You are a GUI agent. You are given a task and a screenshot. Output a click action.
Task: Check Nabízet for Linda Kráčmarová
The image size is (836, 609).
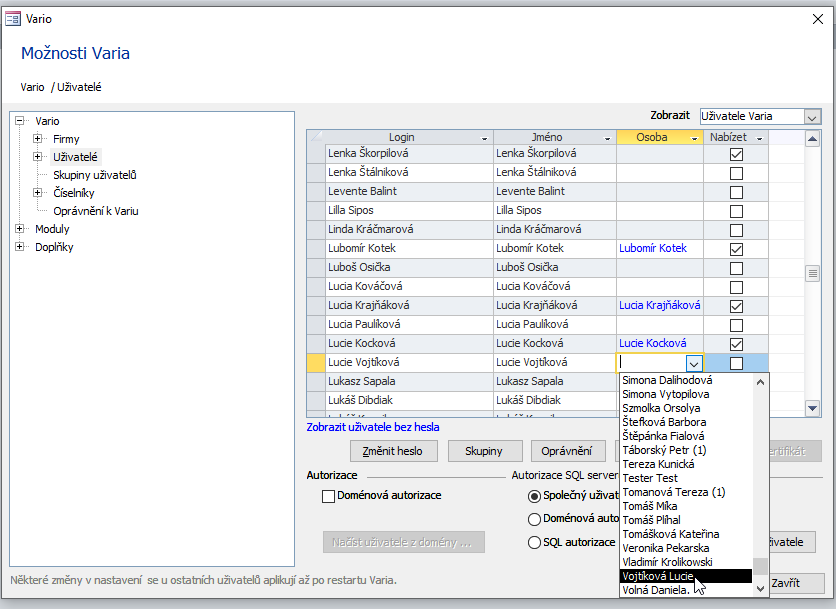pos(736,230)
